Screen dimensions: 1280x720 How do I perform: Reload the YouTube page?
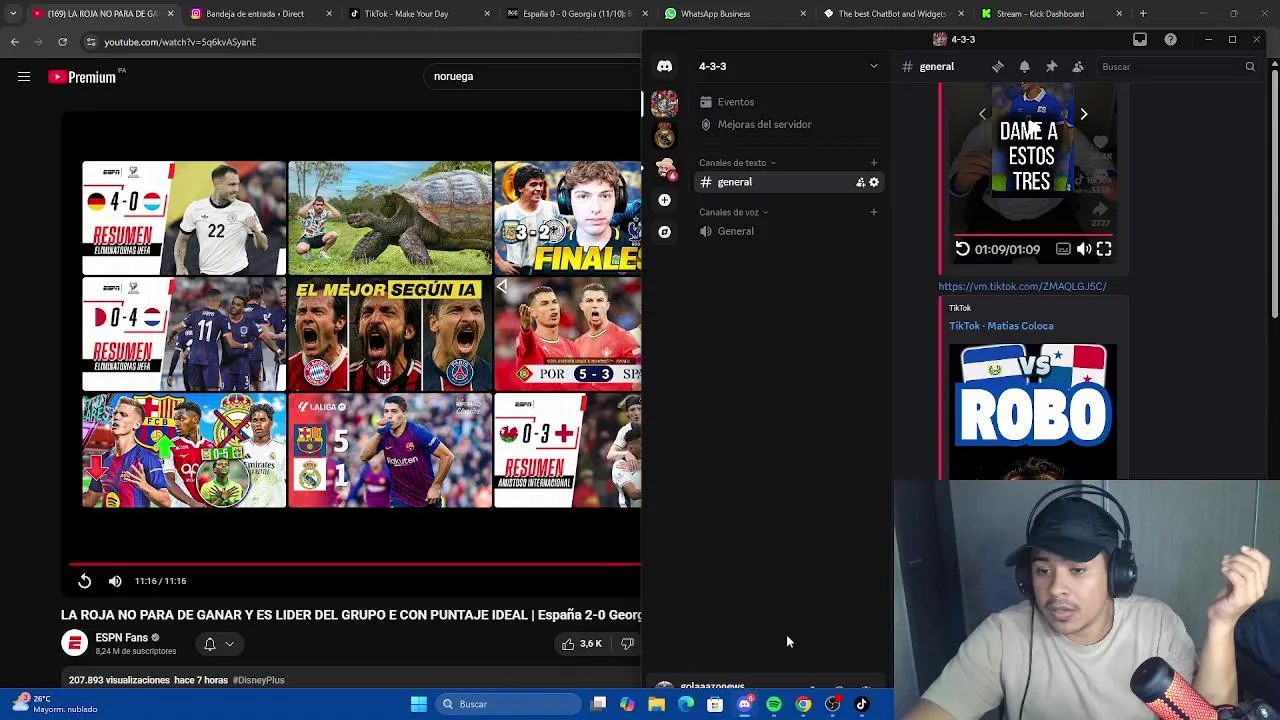click(x=62, y=42)
